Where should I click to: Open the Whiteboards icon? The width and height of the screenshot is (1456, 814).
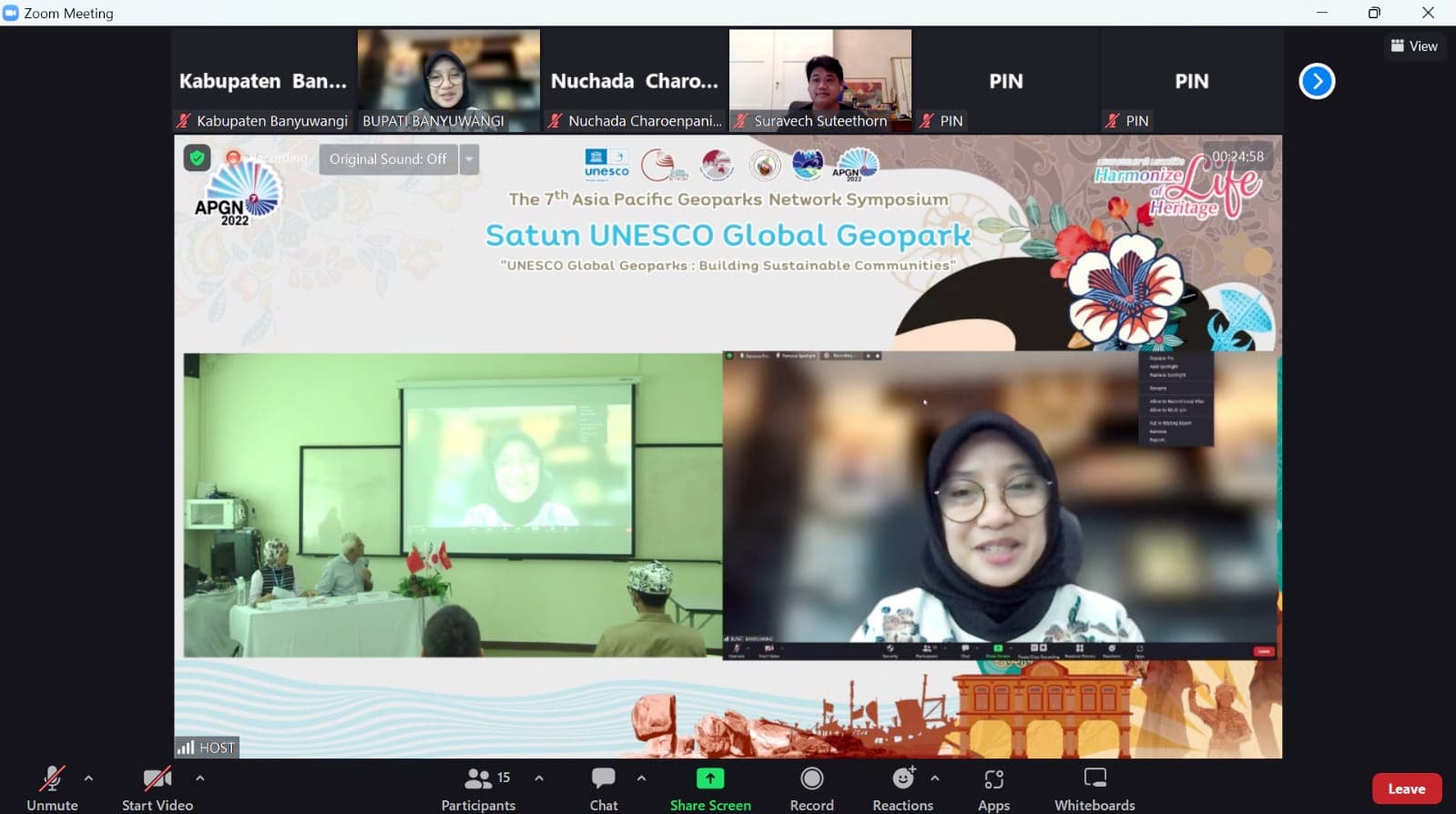1095,779
